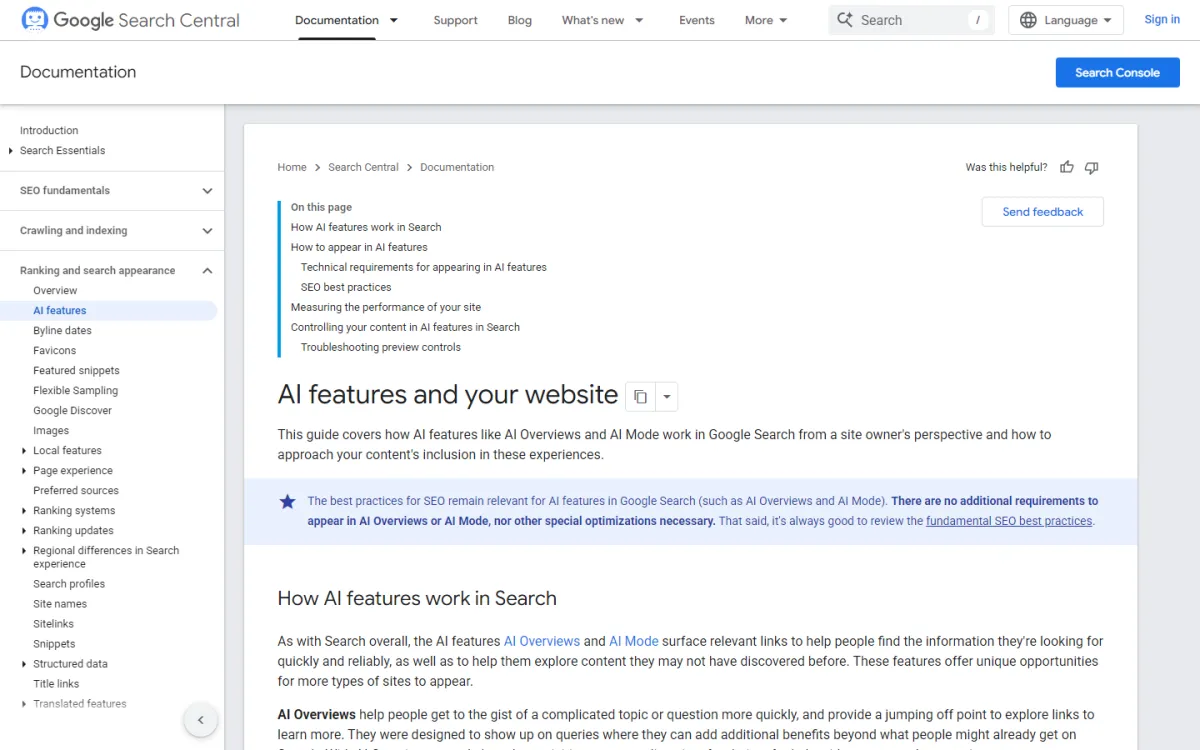Open the Blog menu item
Image resolution: width=1200 pixels, height=750 pixels.
pos(520,20)
